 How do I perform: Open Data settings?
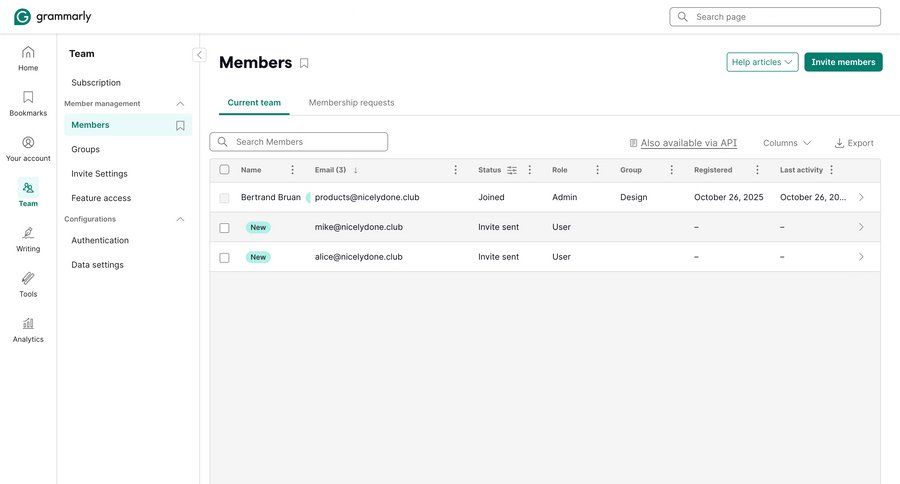coord(98,265)
